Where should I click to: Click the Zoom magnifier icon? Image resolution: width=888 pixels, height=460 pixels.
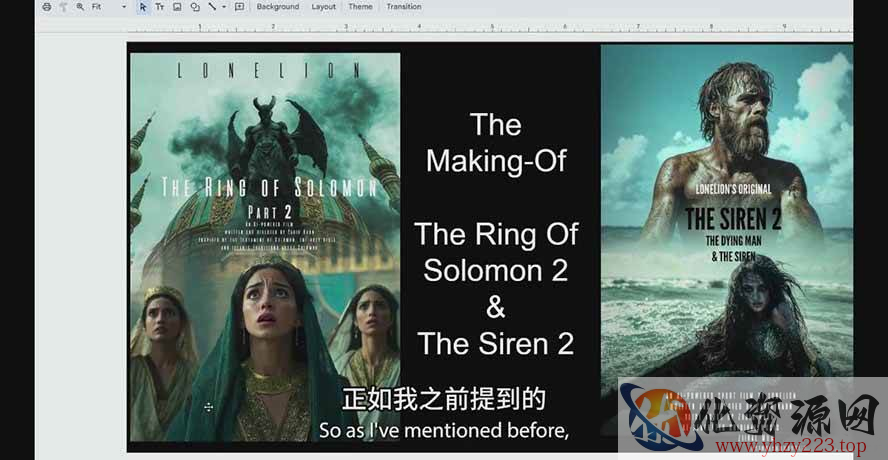click(x=80, y=7)
